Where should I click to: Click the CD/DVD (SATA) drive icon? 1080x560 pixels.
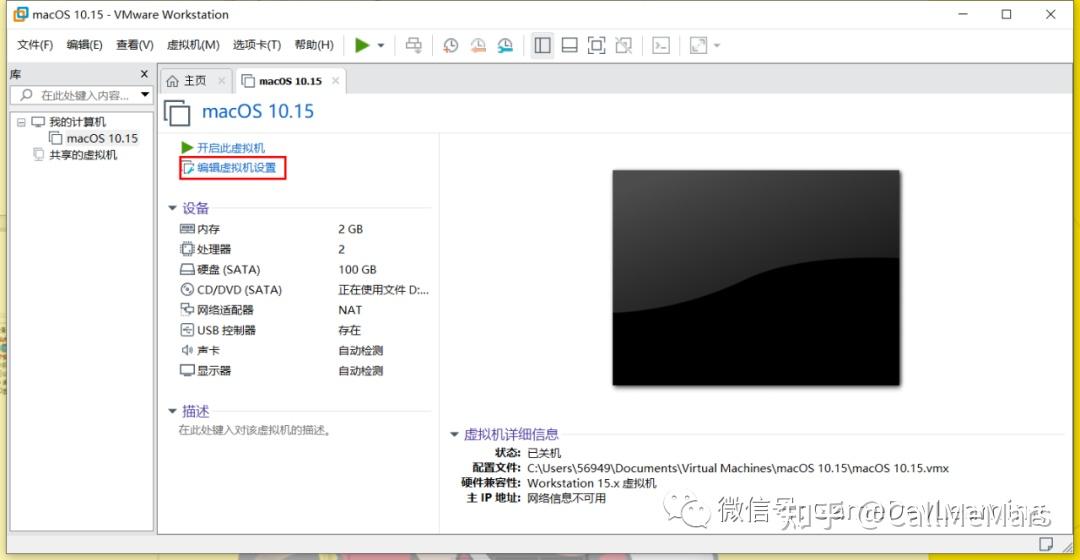click(187, 289)
